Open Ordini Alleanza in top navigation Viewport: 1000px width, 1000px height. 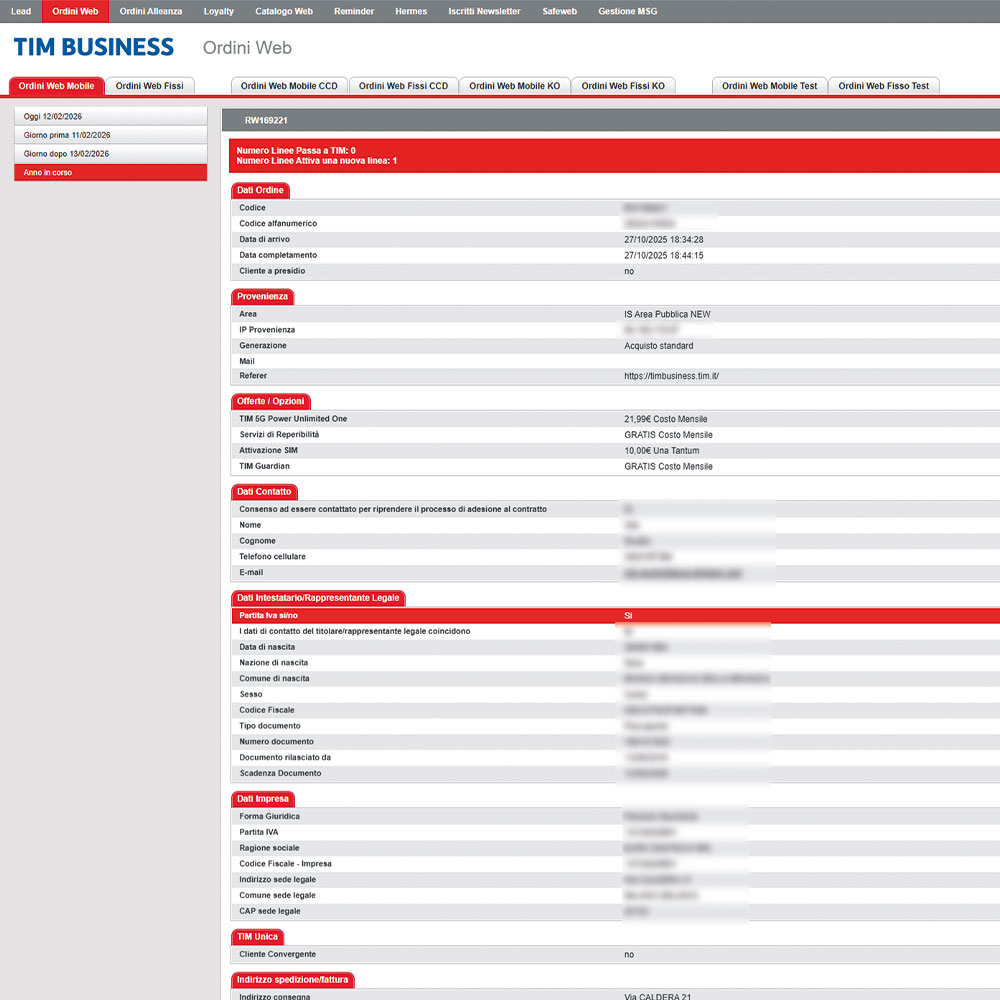point(151,11)
